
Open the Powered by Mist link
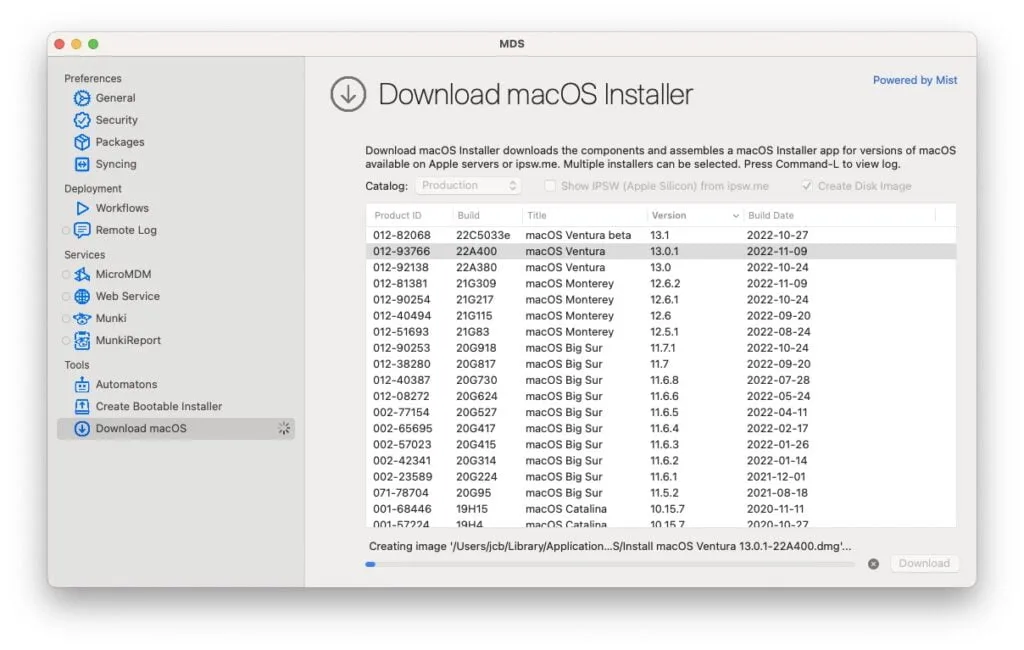(x=915, y=80)
